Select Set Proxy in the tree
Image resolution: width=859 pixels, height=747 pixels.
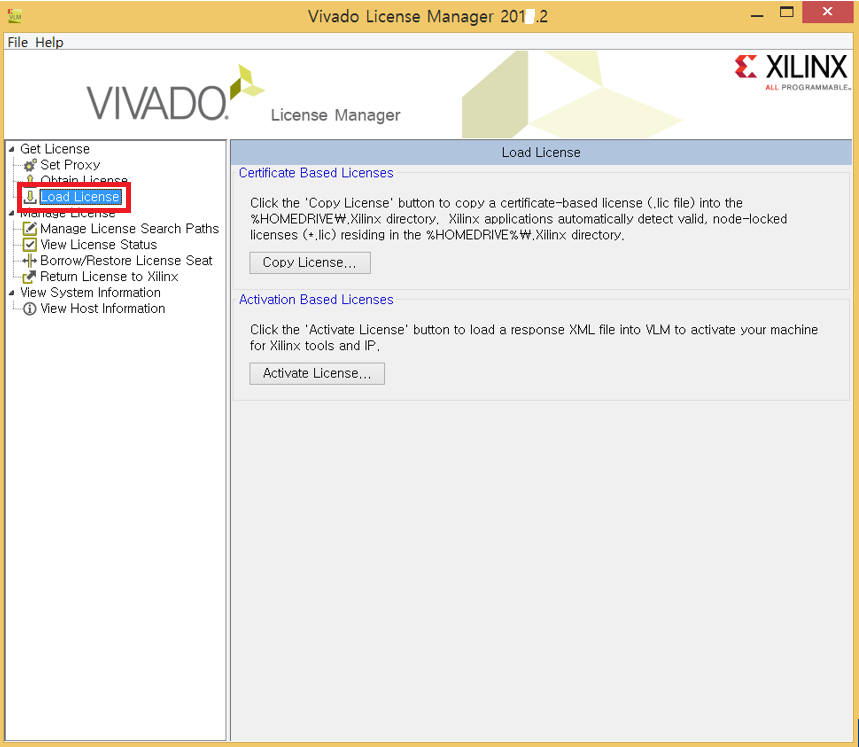pos(70,165)
